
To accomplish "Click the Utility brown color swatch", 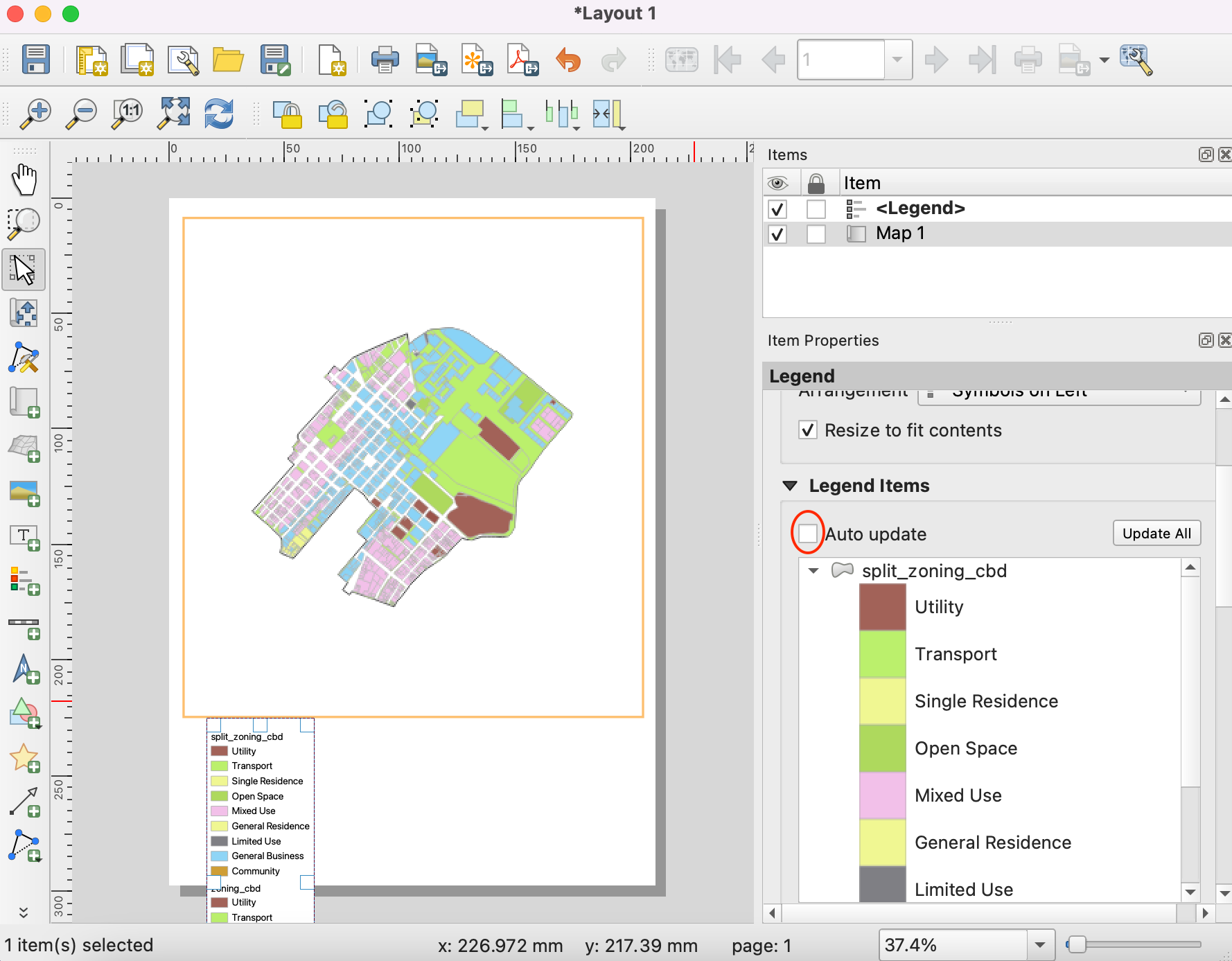I will click(x=882, y=607).
